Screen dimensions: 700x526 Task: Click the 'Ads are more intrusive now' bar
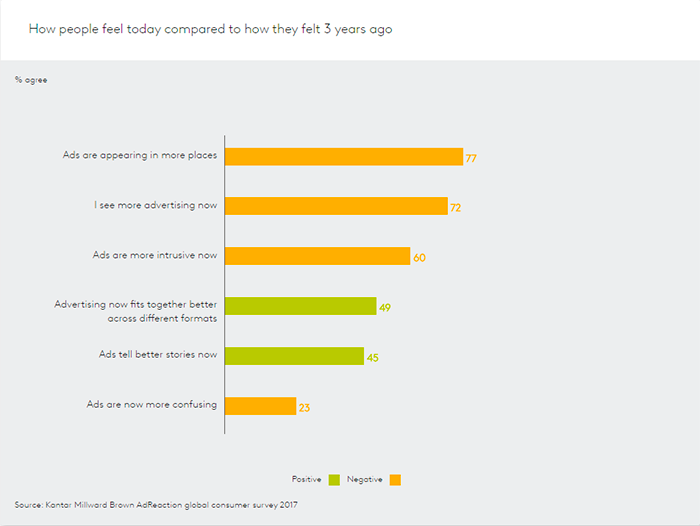pos(317,256)
